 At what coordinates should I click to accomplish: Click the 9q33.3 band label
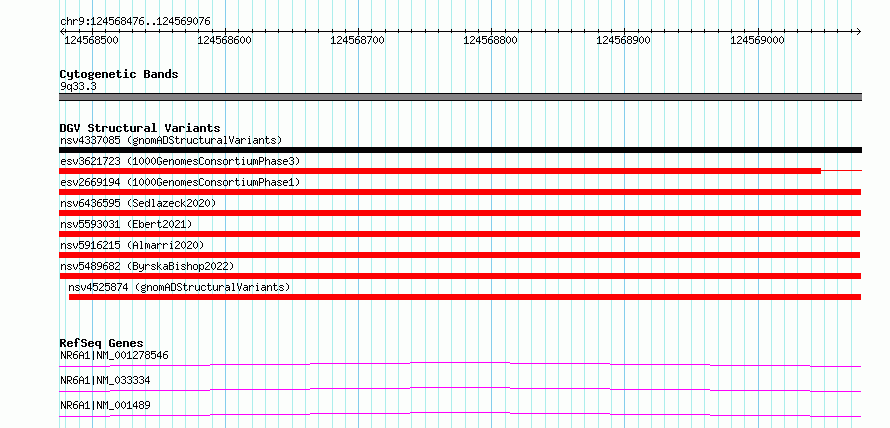click(78, 86)
